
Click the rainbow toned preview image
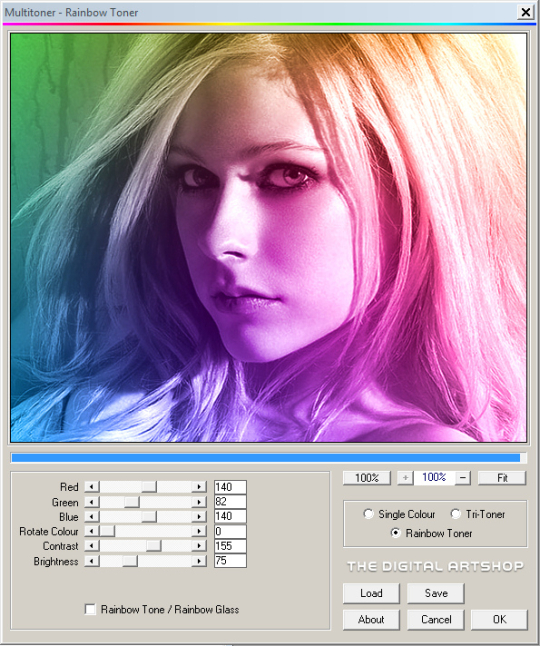tap(269, 238)
